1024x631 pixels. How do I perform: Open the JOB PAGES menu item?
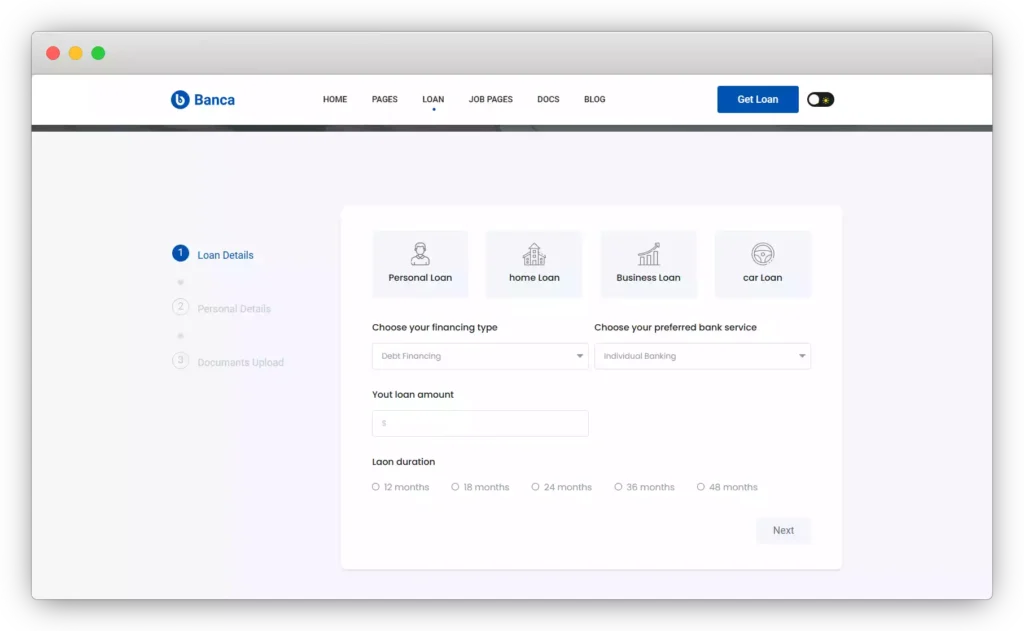490,99
